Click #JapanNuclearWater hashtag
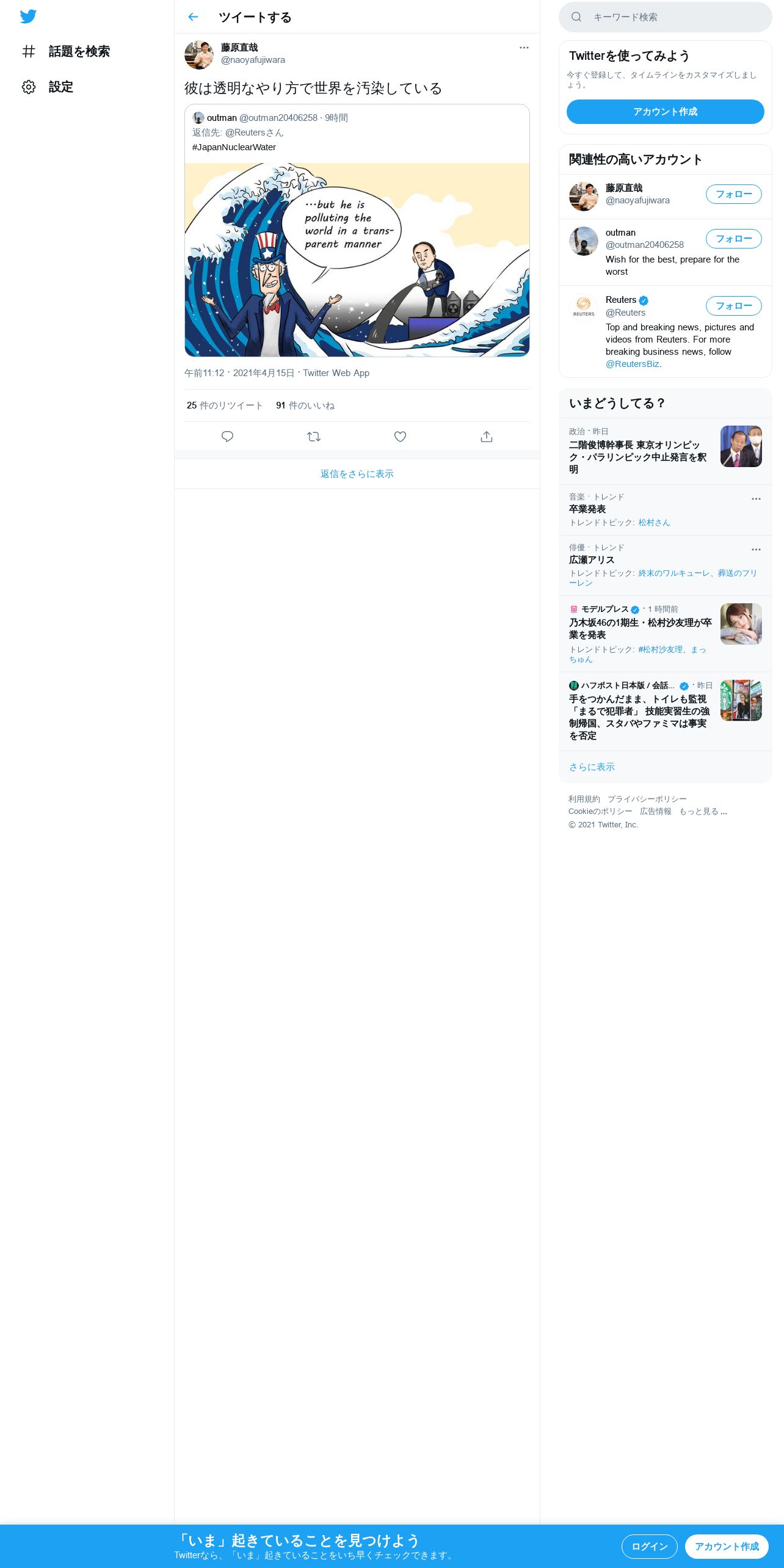The image size is (784, 1568). [x=234, y=147]
